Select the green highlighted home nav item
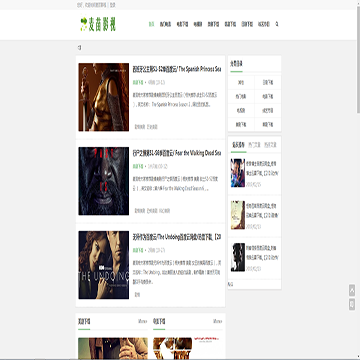The image size is (360, 360). [151, 24]
